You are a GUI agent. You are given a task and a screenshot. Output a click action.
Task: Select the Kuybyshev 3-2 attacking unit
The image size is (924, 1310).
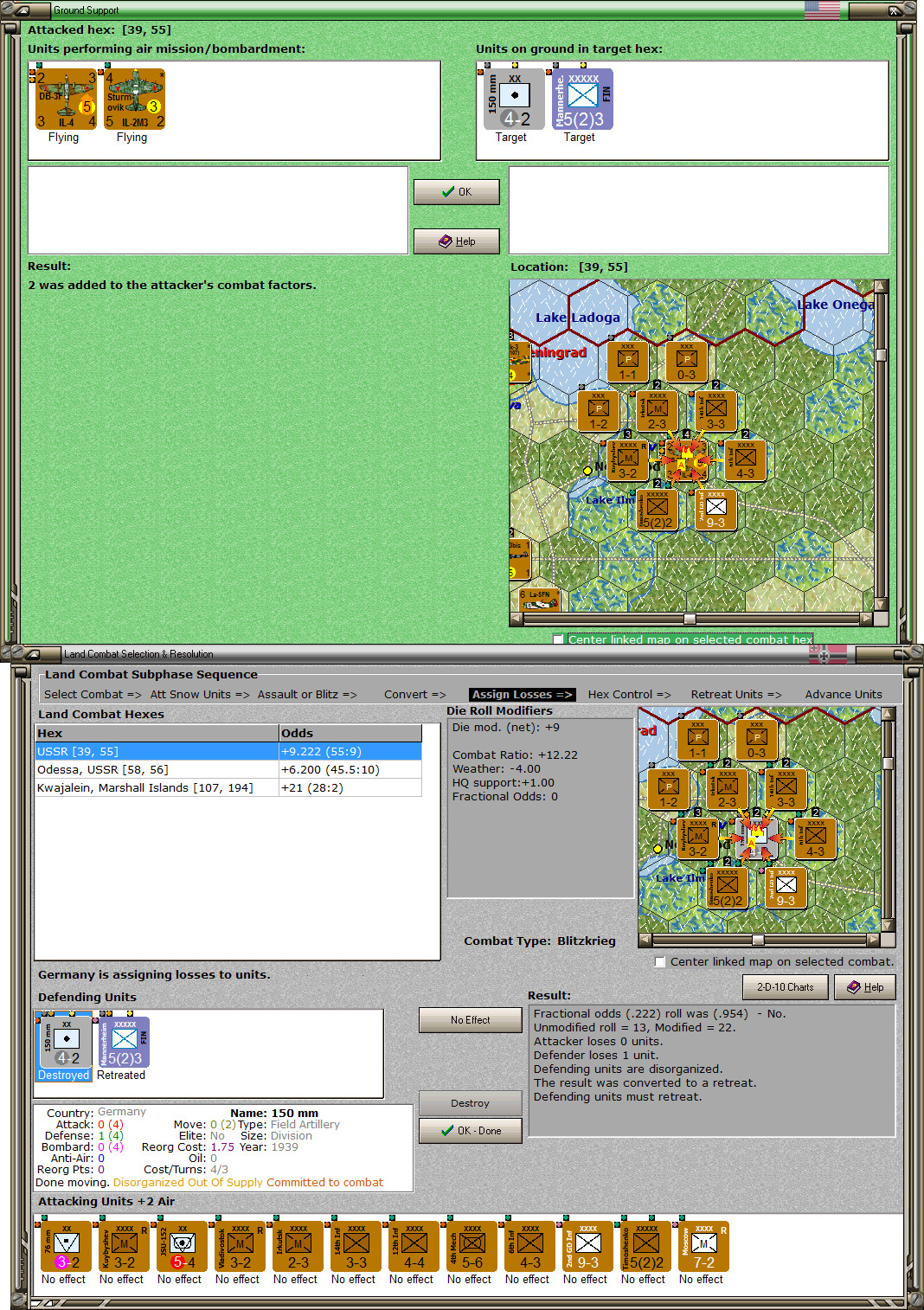coord(123,1246)
